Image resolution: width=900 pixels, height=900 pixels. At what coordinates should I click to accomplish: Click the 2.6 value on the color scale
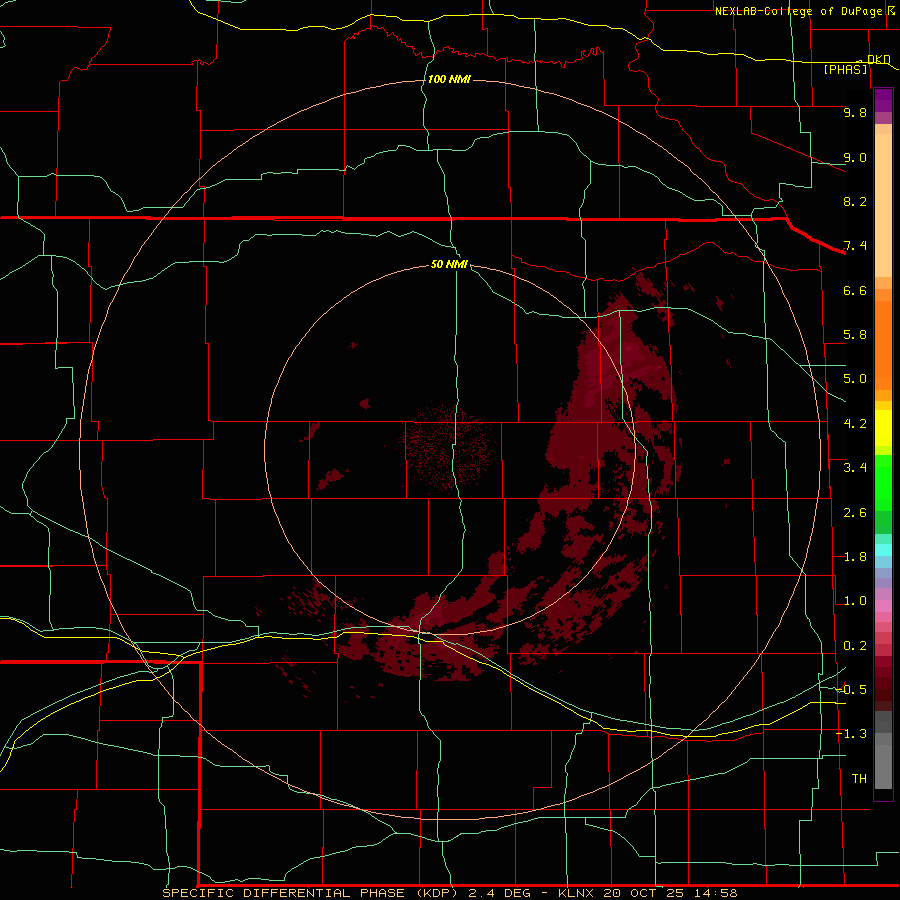[x=855, y=513]
